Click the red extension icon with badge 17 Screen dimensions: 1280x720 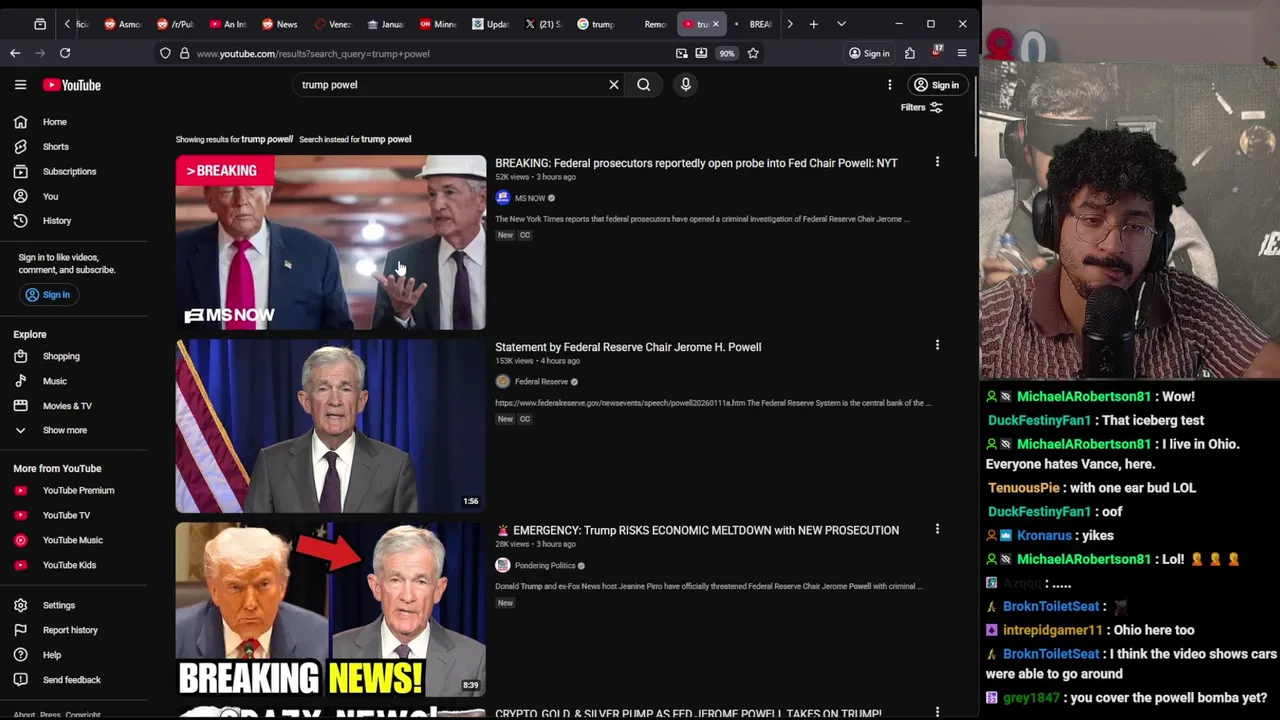pos(937,51)
